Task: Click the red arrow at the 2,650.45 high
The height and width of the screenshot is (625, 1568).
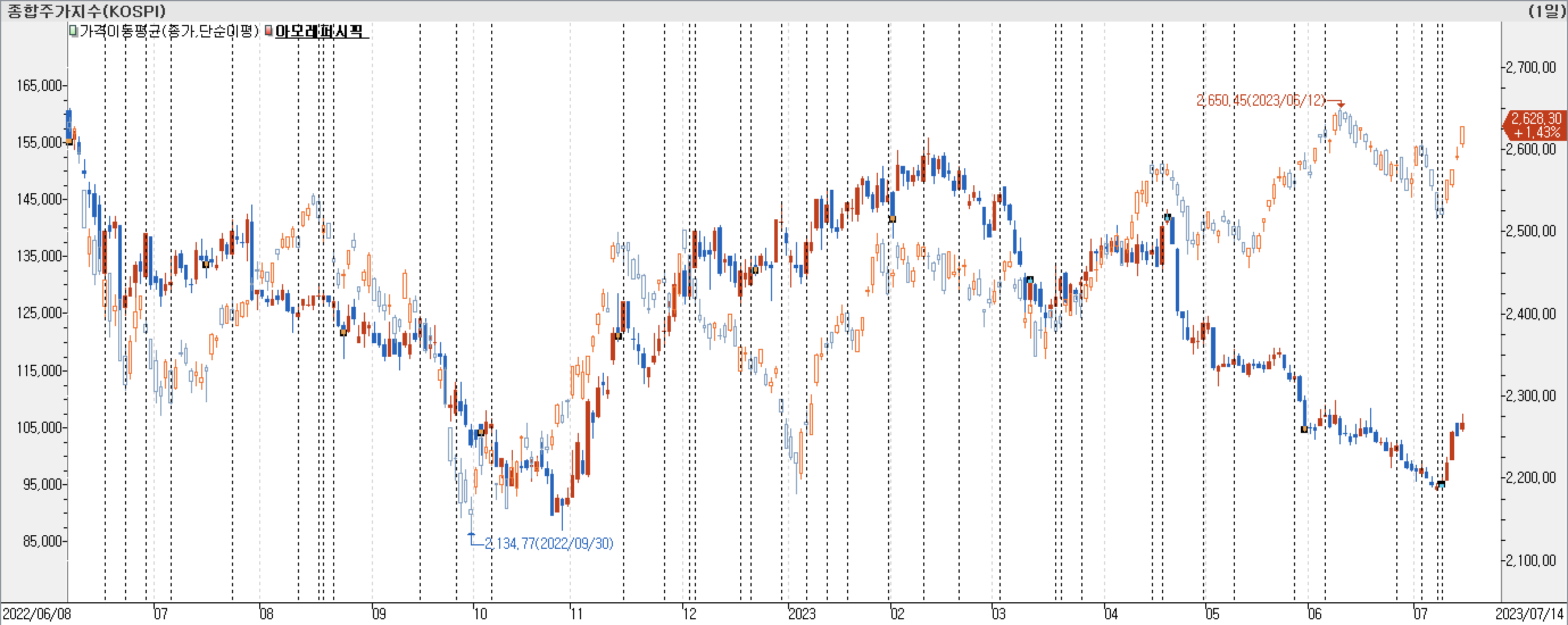Action: point(1341,104)
